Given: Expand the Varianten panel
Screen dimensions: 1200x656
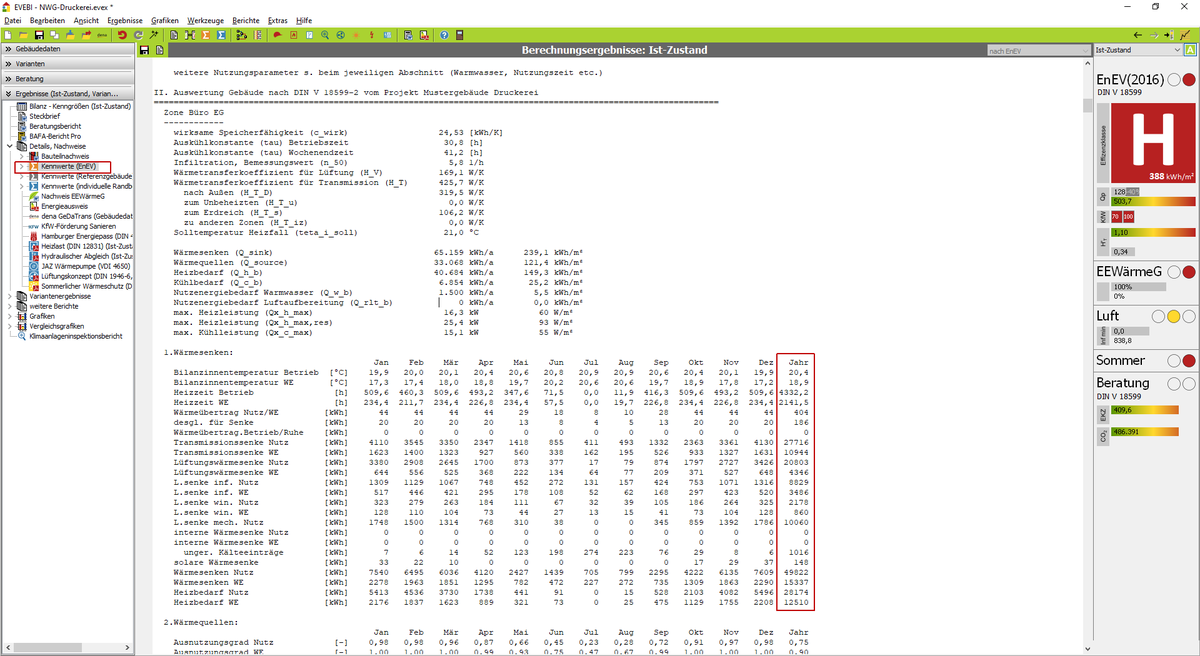Looking at the screenshot, I should (67, 64).
